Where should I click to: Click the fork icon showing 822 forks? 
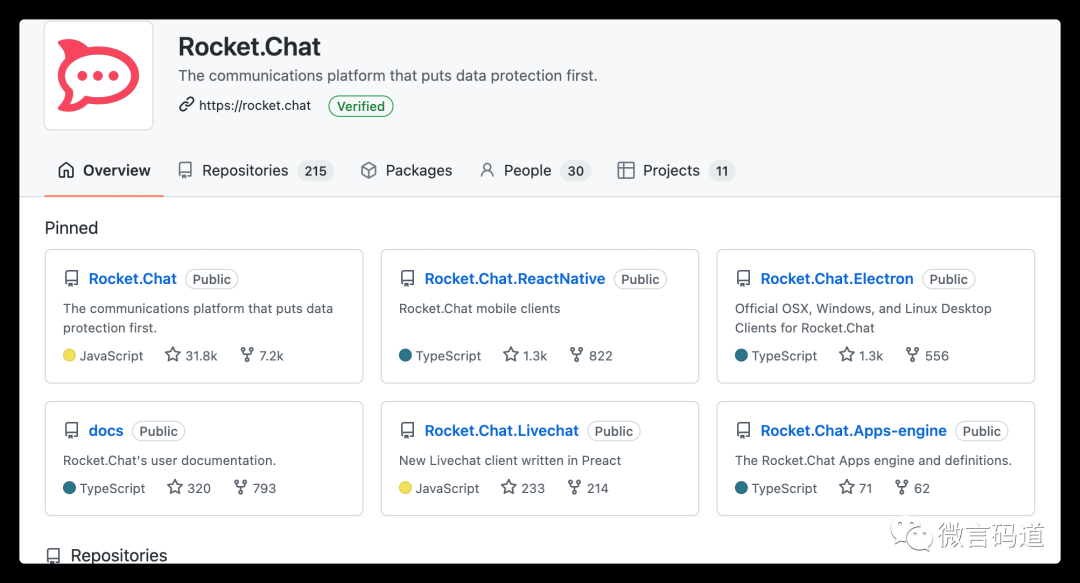pos(577,355)
